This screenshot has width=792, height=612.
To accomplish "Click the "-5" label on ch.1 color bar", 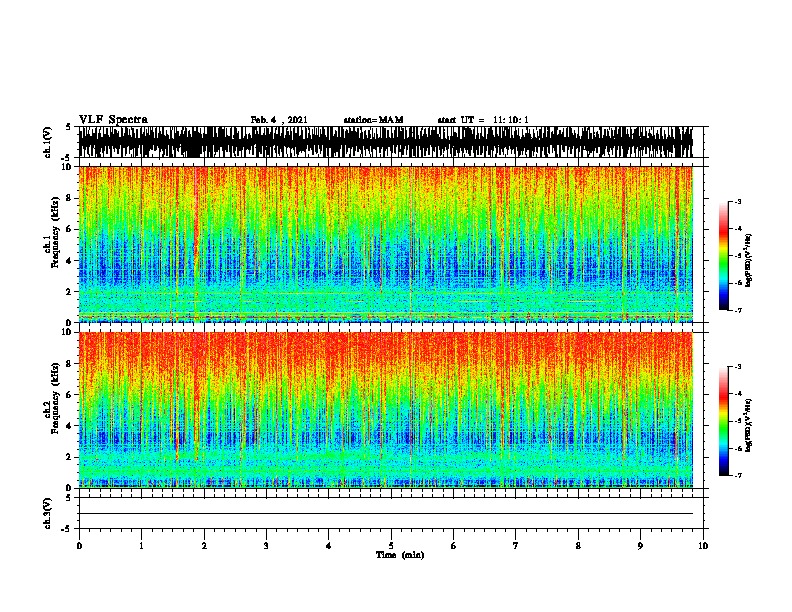I will pos(738,256).
